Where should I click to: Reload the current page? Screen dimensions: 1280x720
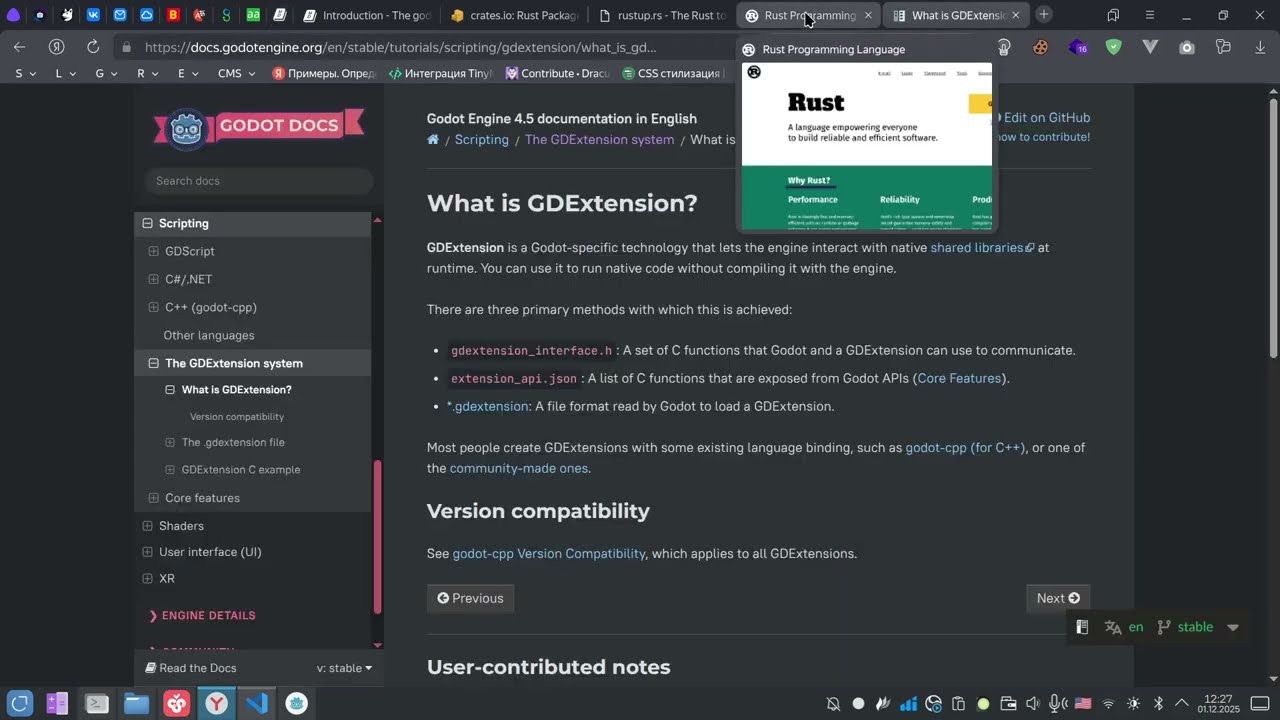click(x=93, y=47)
